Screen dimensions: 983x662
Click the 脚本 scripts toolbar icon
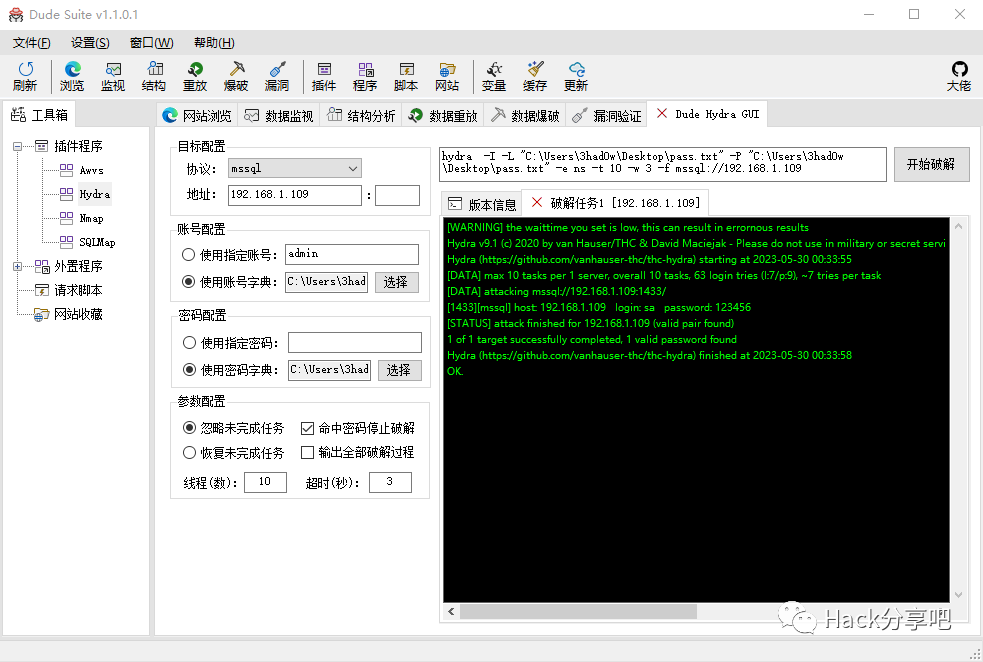tap(406, 76)
